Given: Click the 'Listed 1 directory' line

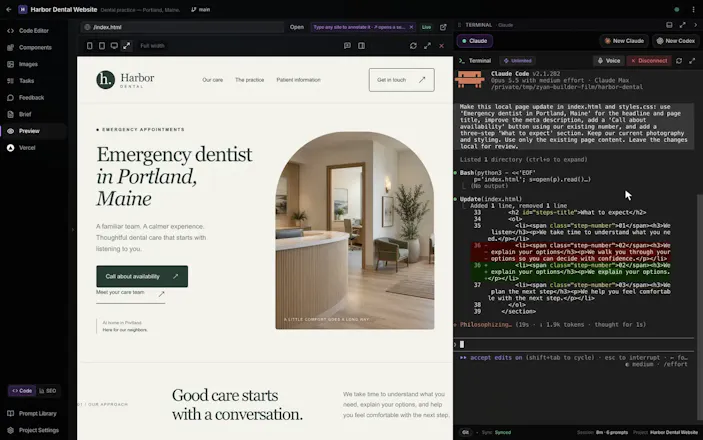Looking at the screenshot, I should click(x=523, y=160).
